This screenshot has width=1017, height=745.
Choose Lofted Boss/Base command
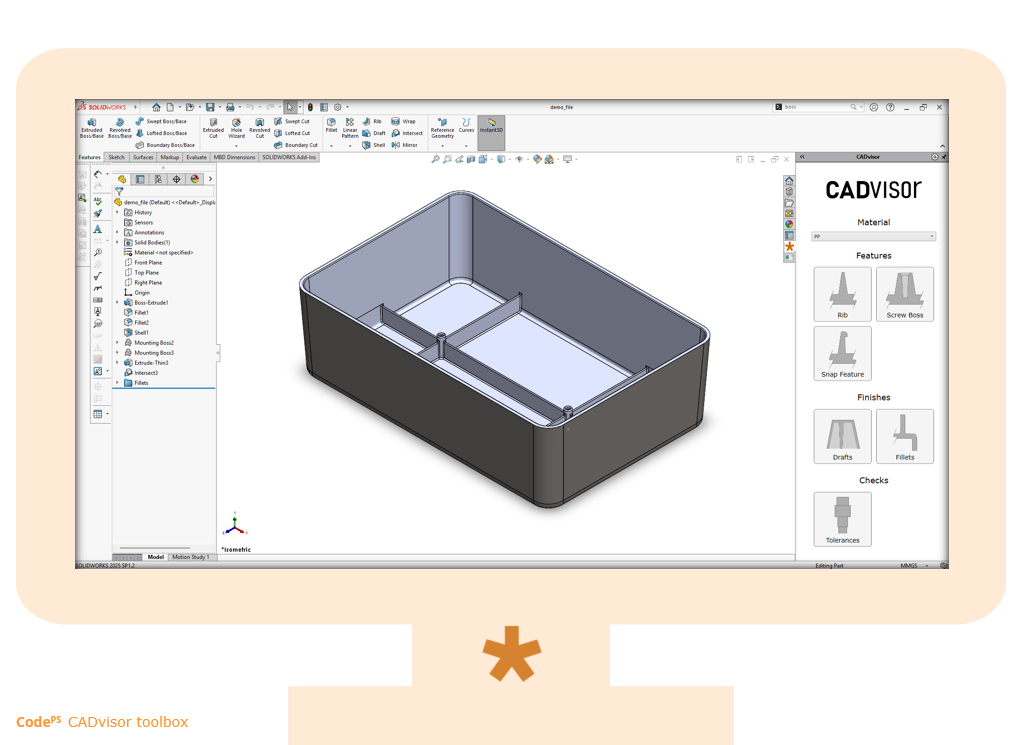162,133
